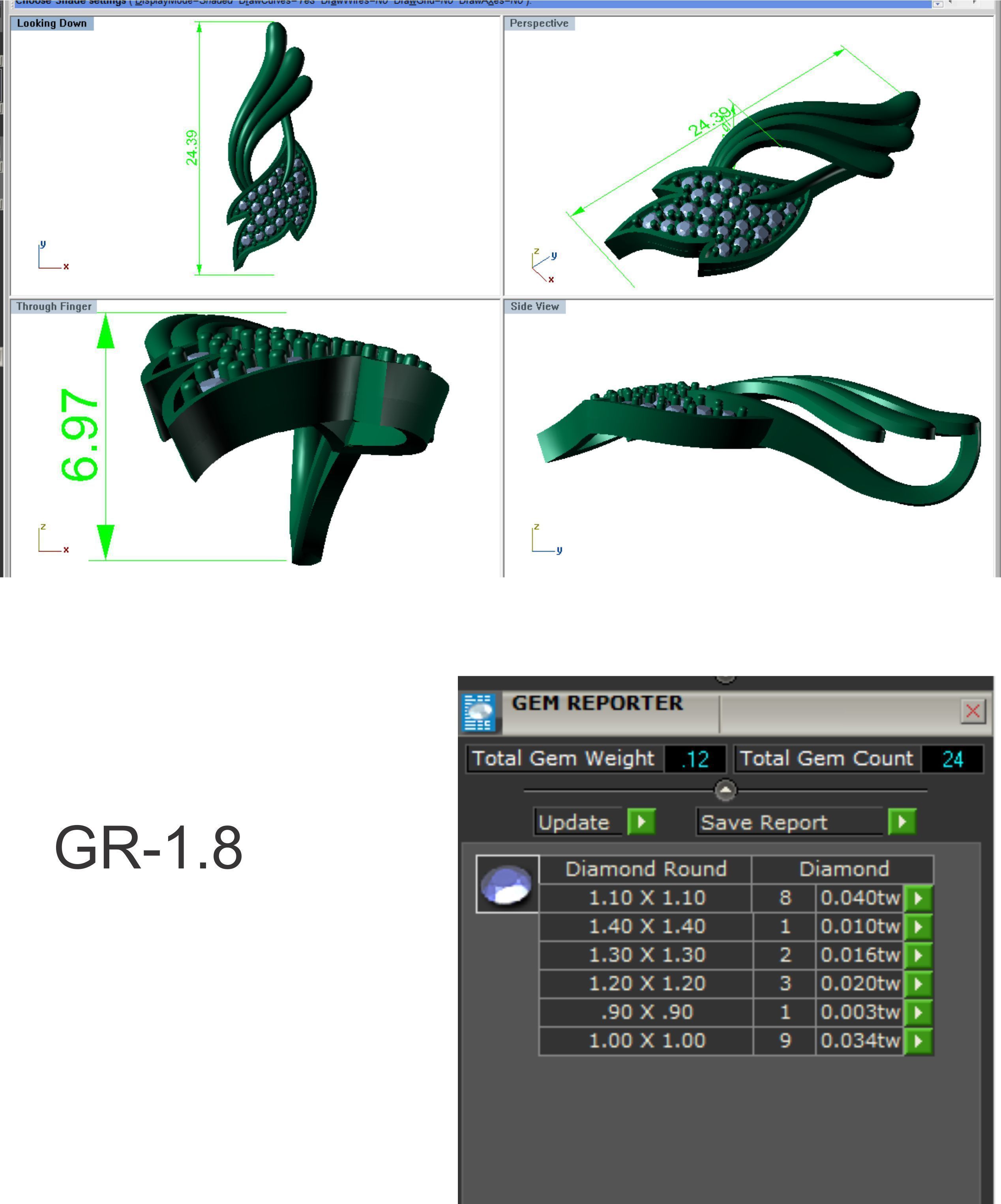Click green arrow for 1.40 X 1.40 row
Viewport: 1001px width, 1204px height.
(918, 926)
